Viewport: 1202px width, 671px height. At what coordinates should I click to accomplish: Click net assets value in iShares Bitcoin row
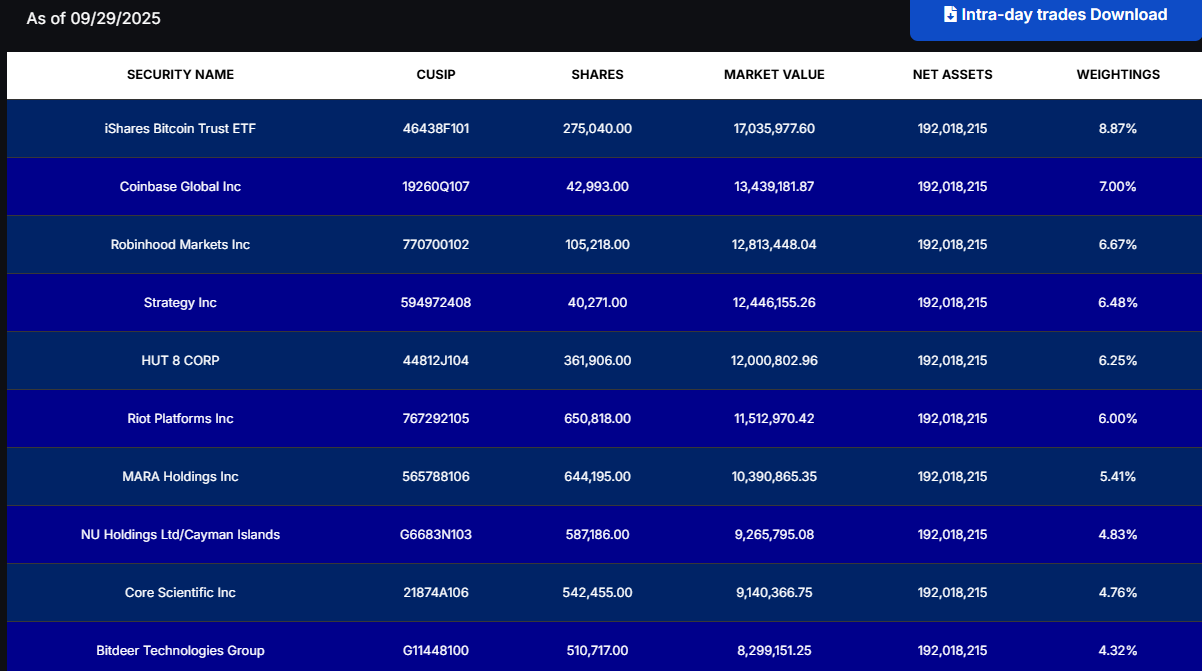[952, 129]
